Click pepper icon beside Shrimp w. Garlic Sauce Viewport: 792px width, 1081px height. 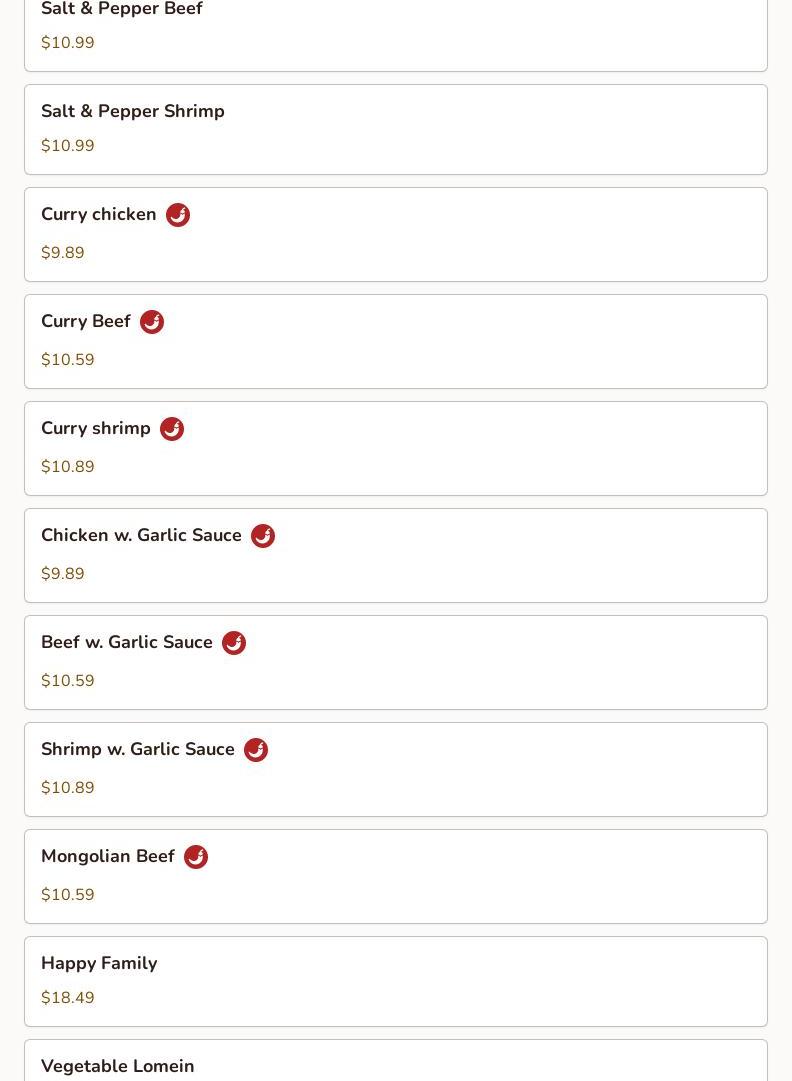pyautogui.click(x=256, y=750)
